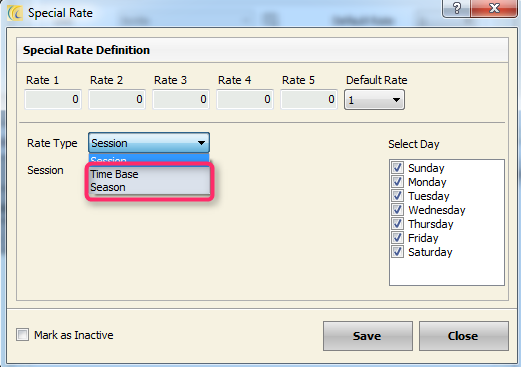Uncheck the Tuesday checkbox

coord(397,195)
